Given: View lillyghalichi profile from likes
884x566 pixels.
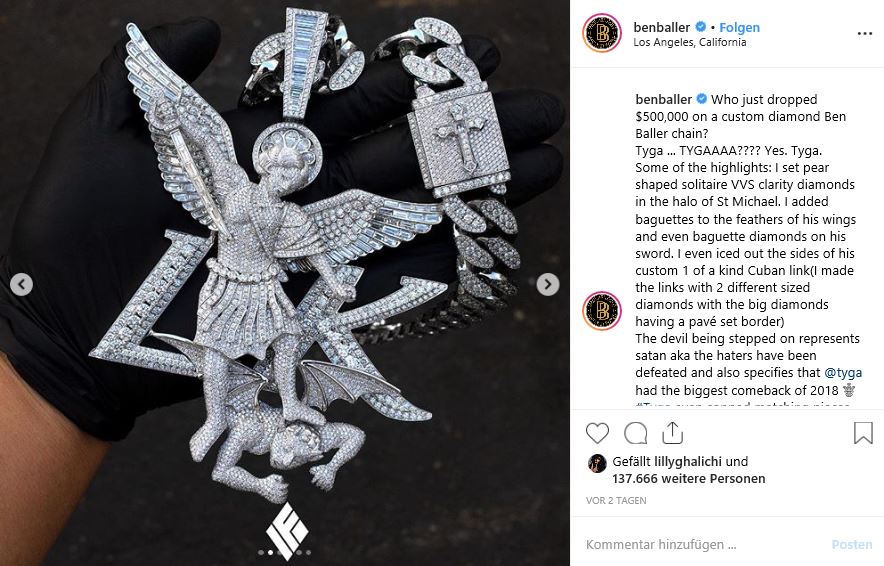Looking at the screenshot, I should pos(688,461).
